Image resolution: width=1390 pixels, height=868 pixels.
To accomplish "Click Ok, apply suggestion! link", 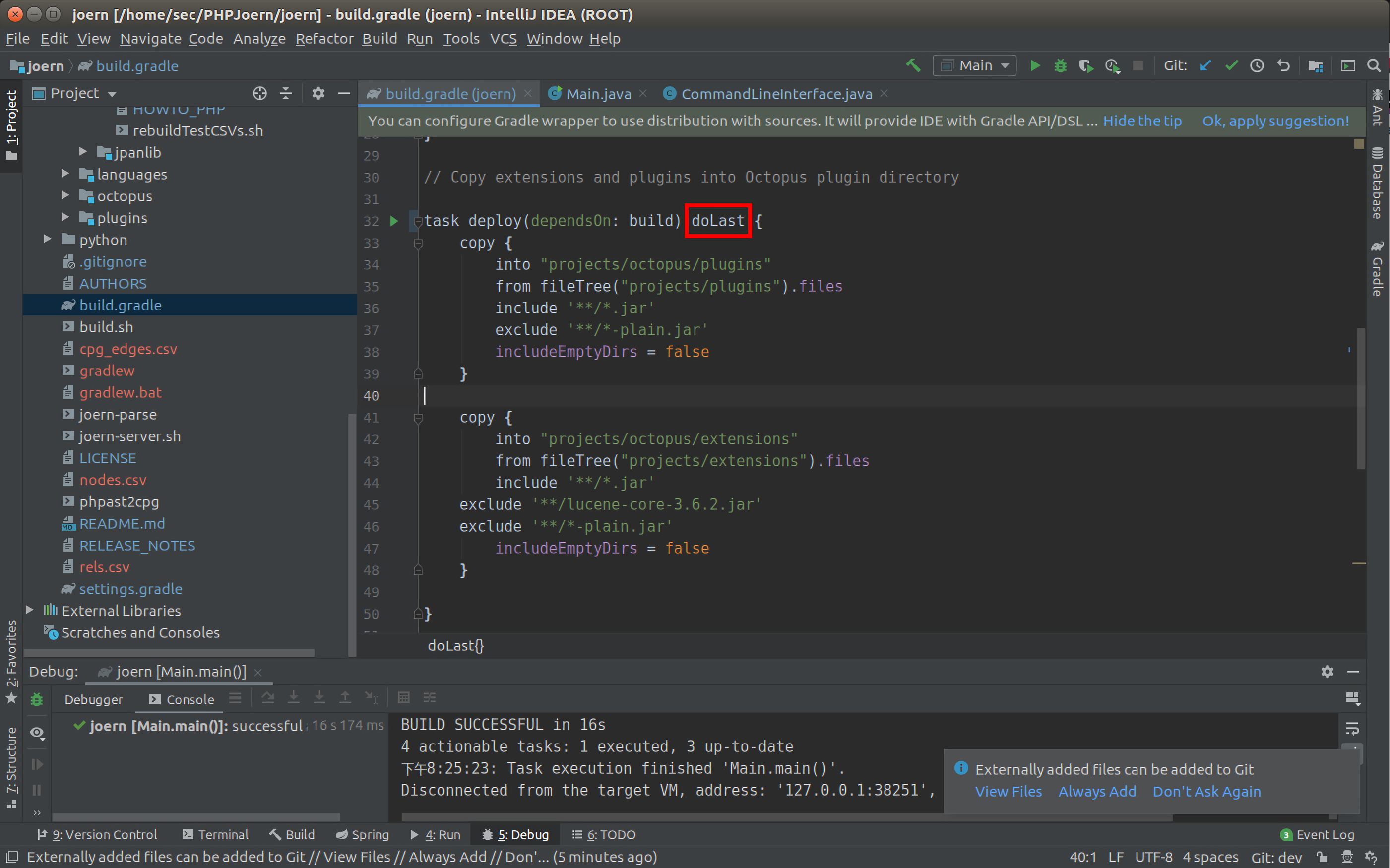I will (x=1275, y=121).
